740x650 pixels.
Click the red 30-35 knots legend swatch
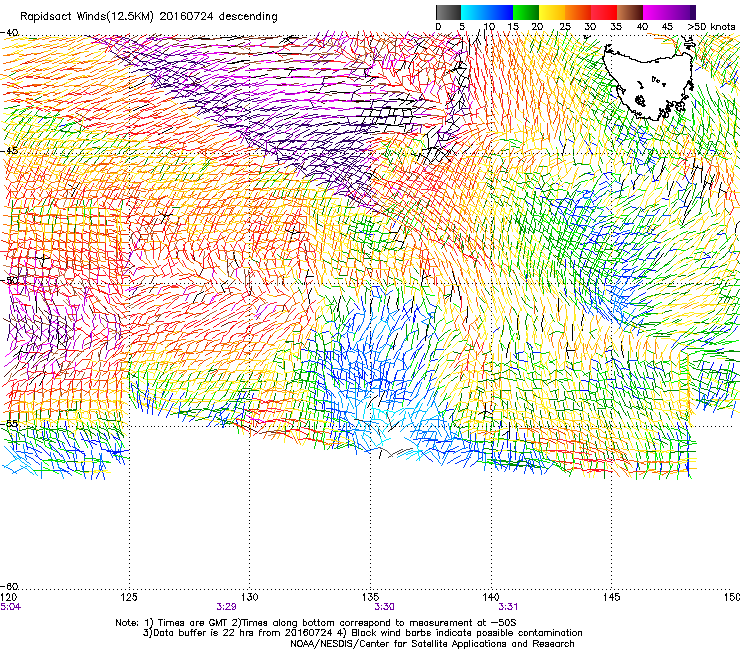(x=604, y=12)
